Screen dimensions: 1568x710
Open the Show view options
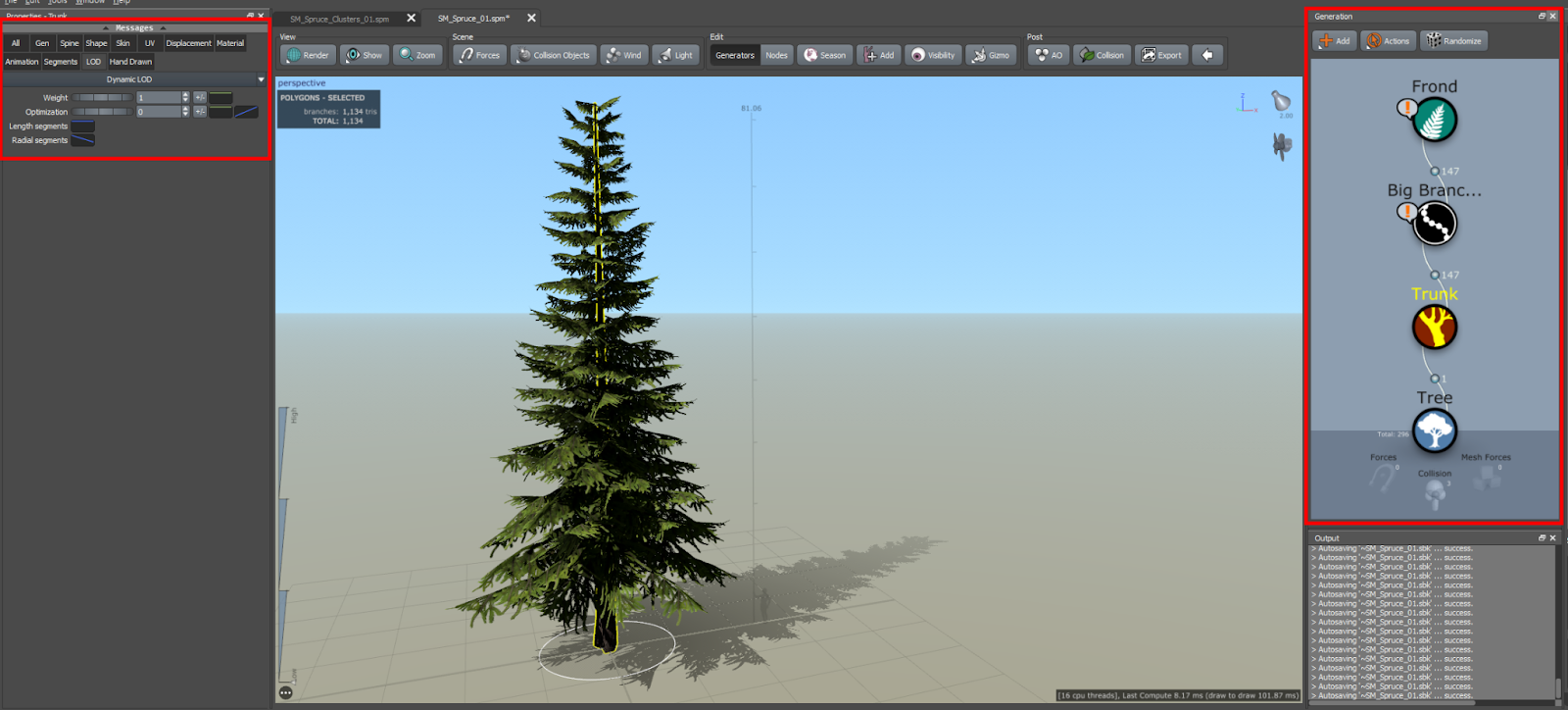pos(365,55)
